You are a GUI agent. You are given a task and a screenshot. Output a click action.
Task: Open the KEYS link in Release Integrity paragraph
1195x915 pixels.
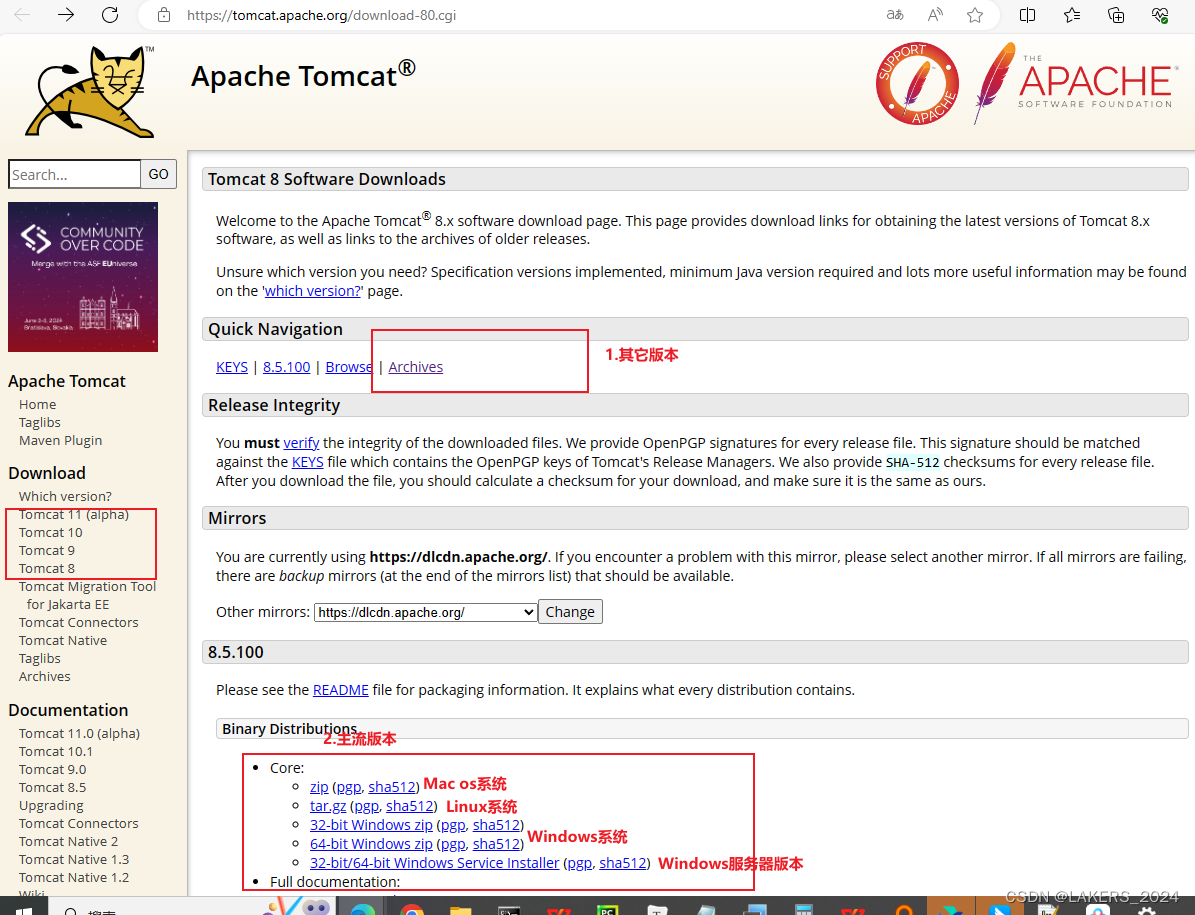(x=308, y=462)
